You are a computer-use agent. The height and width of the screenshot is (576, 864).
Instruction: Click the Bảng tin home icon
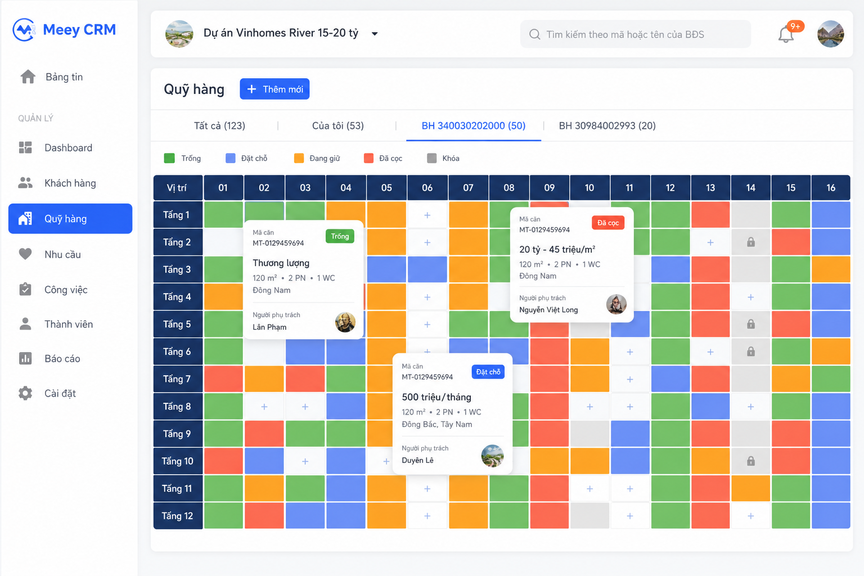tap(28, 77)
